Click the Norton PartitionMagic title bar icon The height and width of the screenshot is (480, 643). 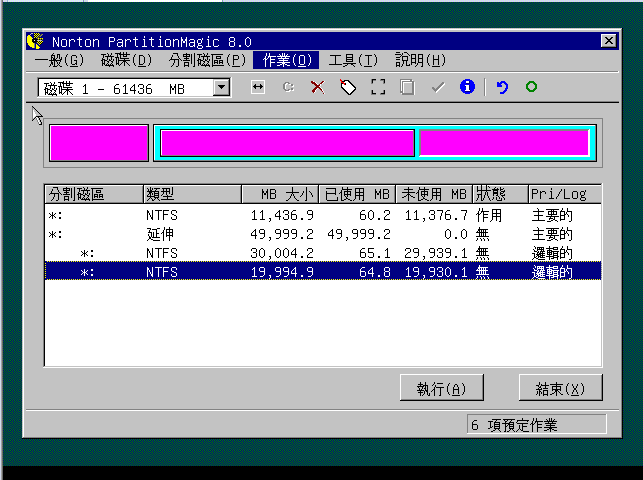tap(36, 41)
